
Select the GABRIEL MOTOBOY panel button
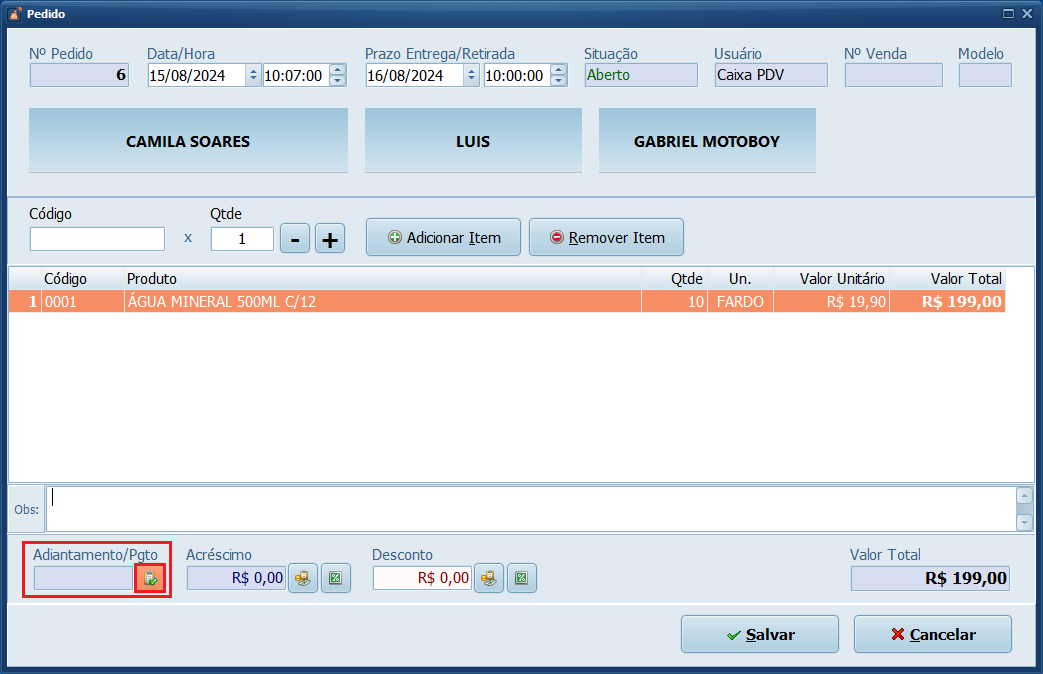707,141
